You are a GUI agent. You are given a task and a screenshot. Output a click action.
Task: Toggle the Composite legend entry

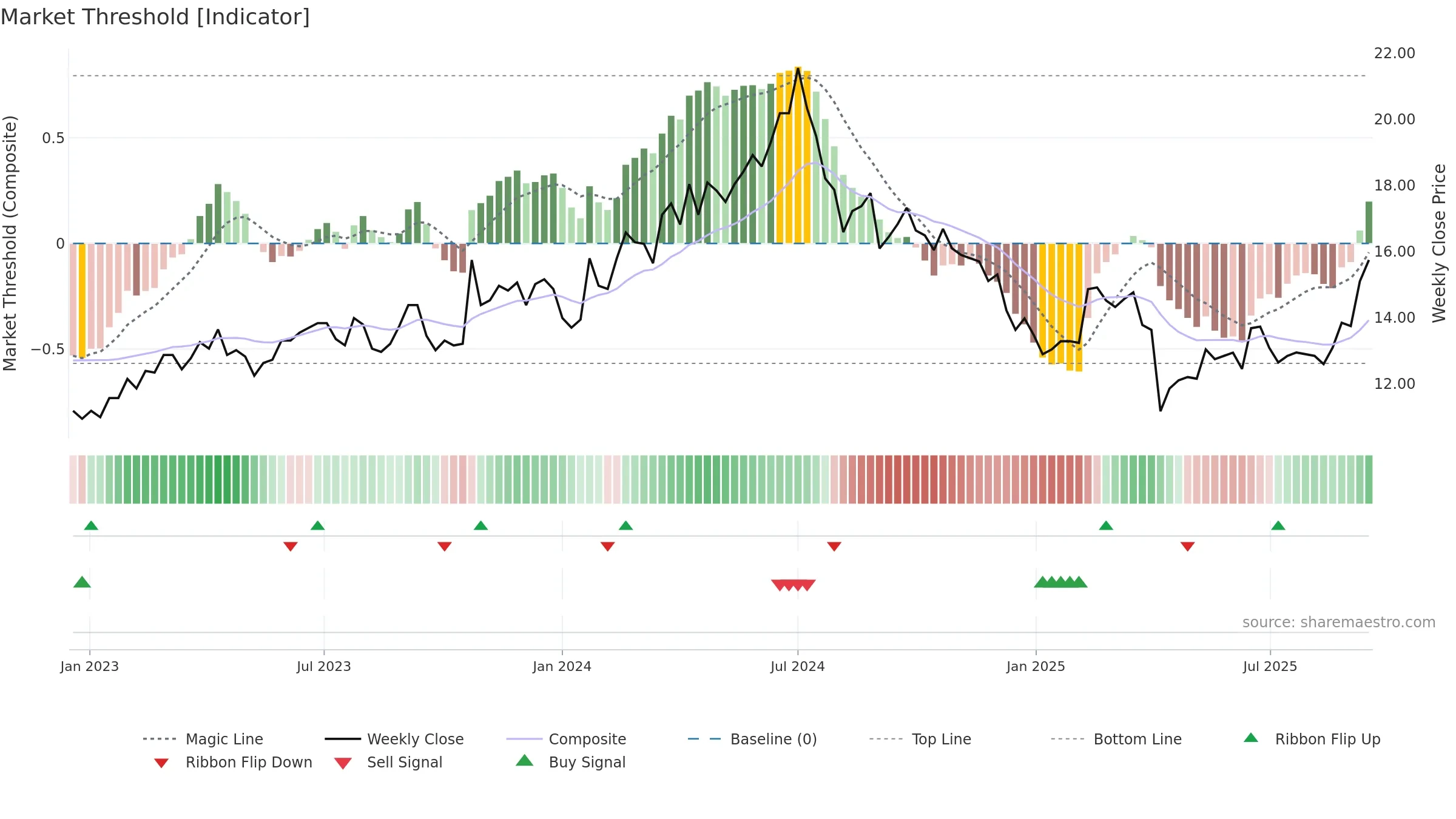566,739
